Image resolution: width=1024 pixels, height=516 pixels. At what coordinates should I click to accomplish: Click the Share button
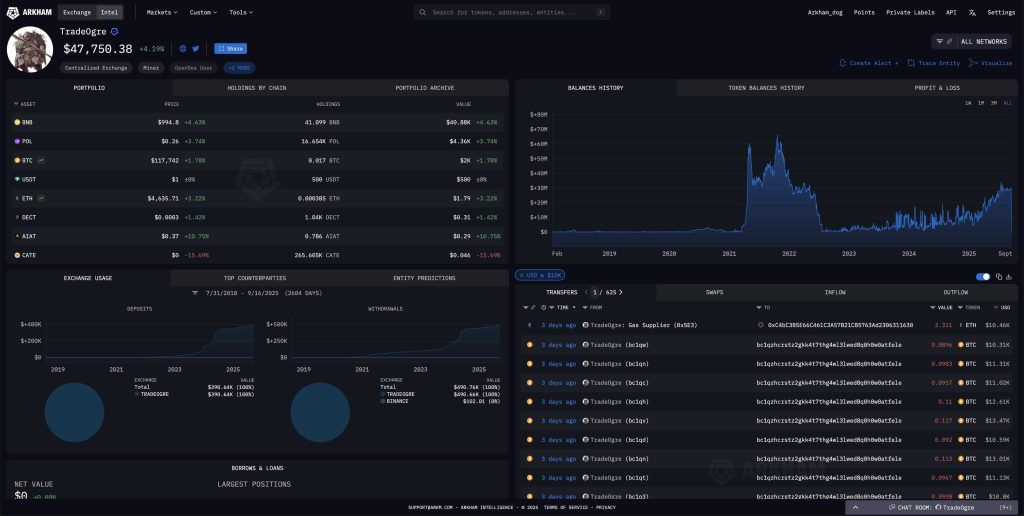click(x=230, y=48)
